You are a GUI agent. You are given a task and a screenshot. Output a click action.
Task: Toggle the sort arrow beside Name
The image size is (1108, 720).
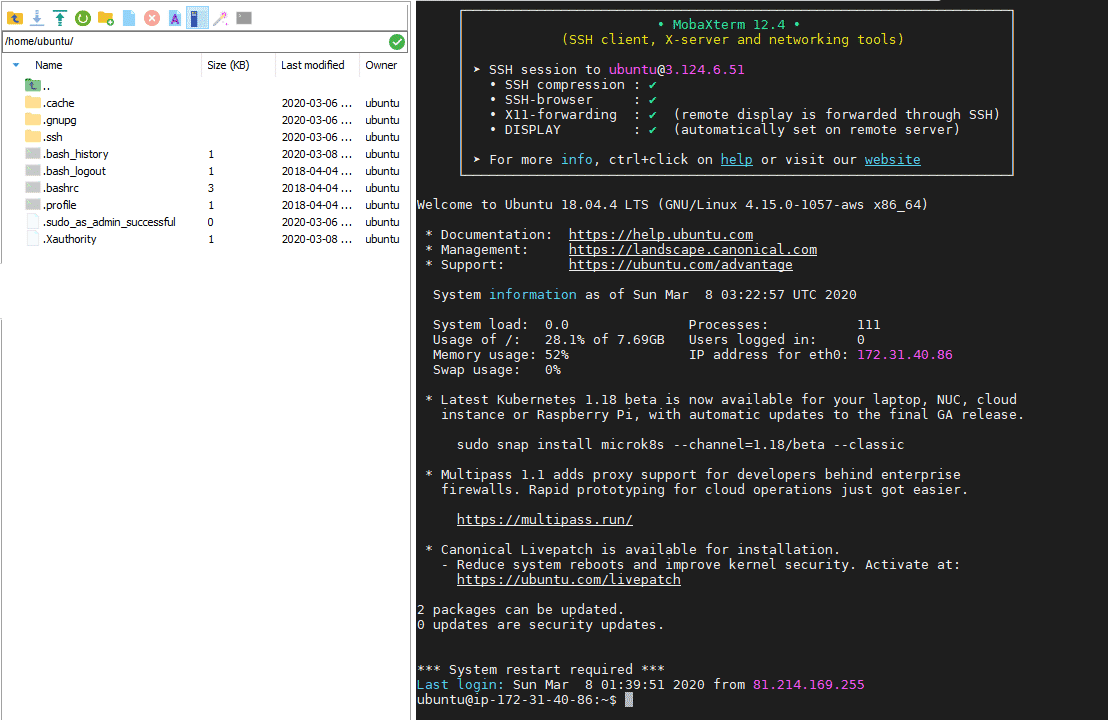(x=16, y=65)
